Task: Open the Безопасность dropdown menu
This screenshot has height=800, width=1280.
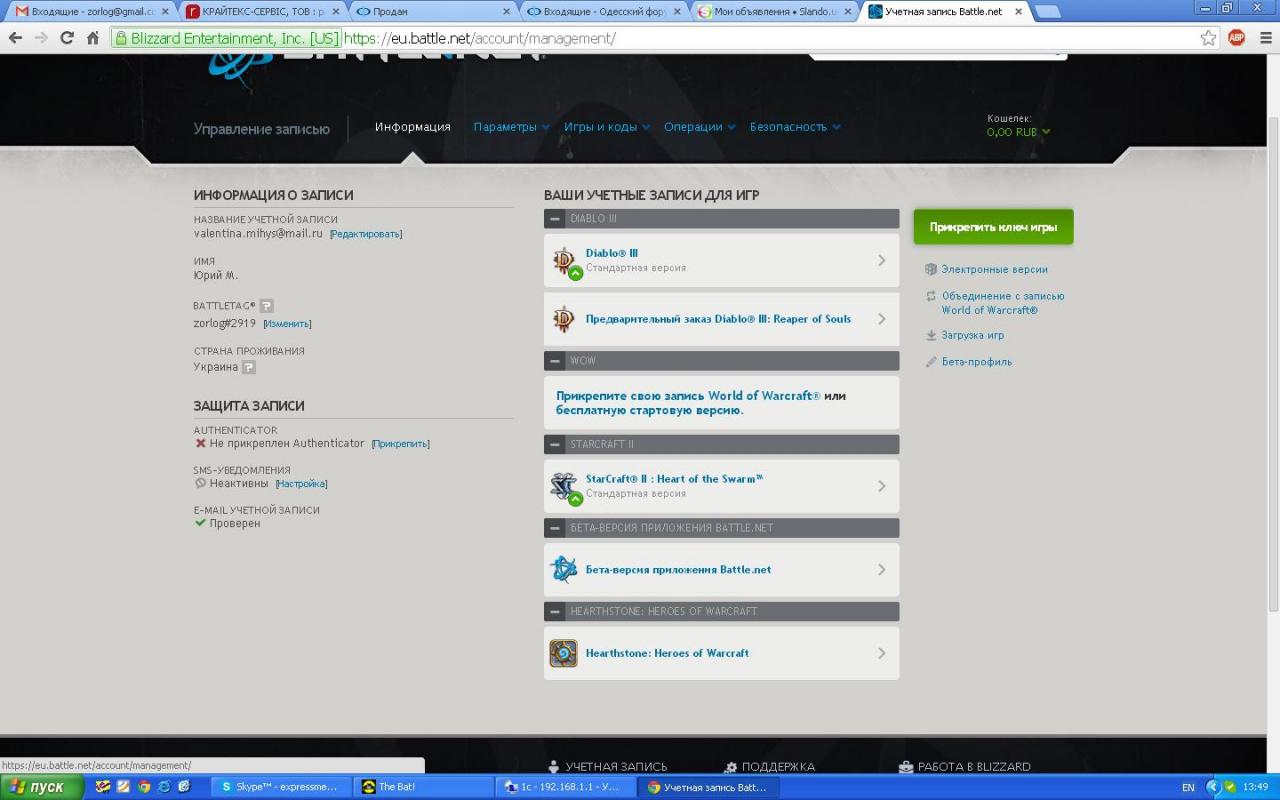Action: (x=795, y=127)
